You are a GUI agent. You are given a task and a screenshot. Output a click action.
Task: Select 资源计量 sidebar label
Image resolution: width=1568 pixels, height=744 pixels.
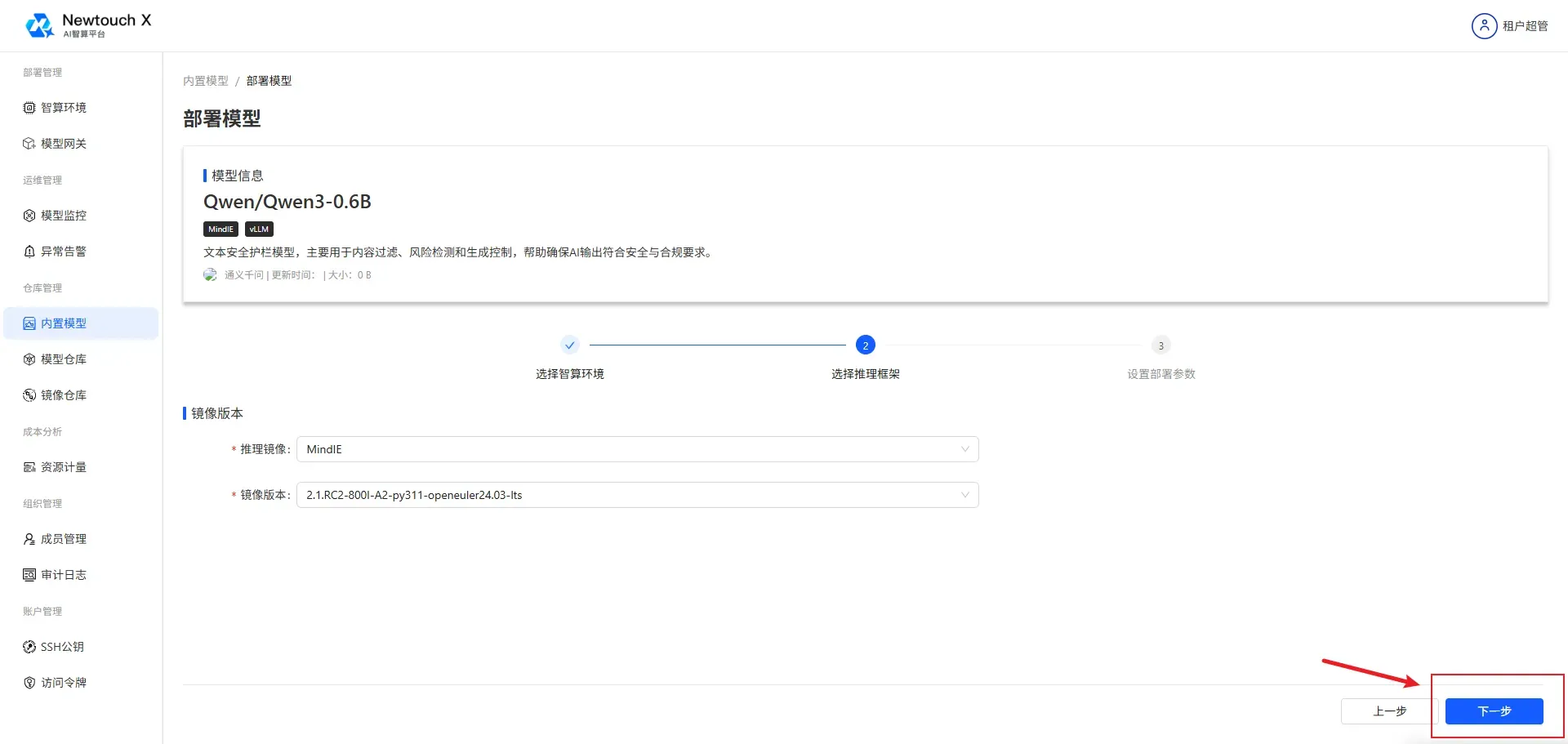(x=64, y=467)
